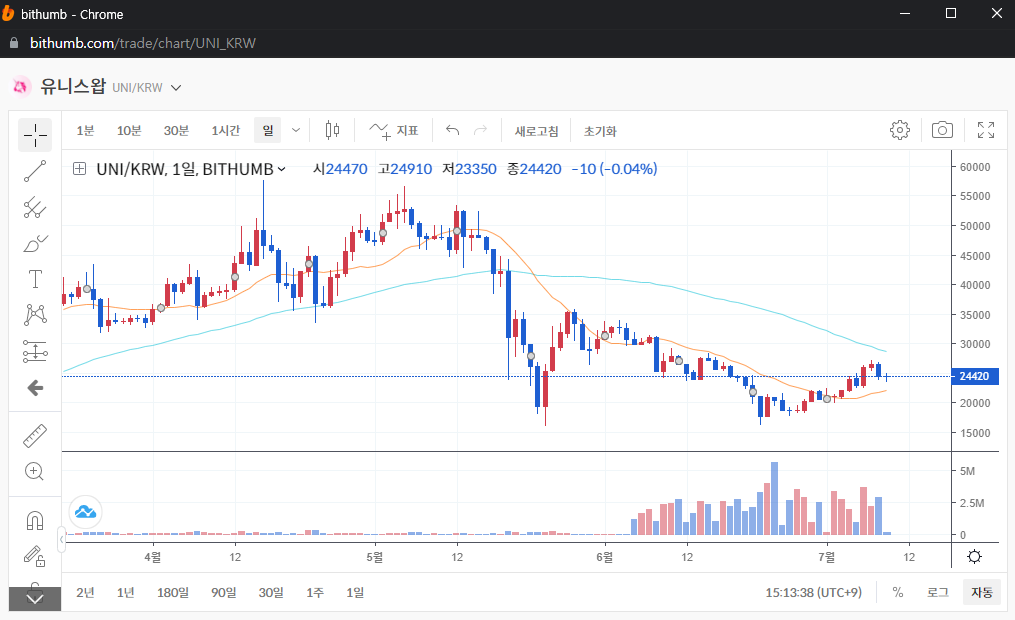1015x620 pixels.
Task: Click the left arrow back icon
Action: [35, 388]
